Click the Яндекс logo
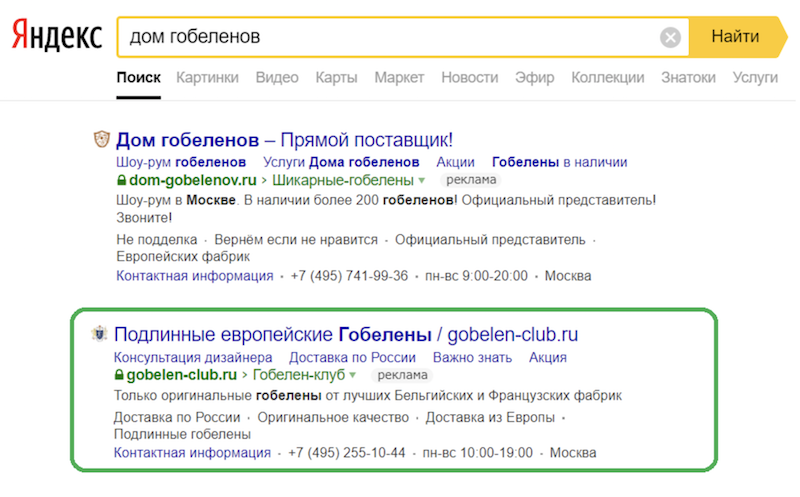The height and width of the screenshot is (497, 800). pyautogui.click(x=57, y=35)
